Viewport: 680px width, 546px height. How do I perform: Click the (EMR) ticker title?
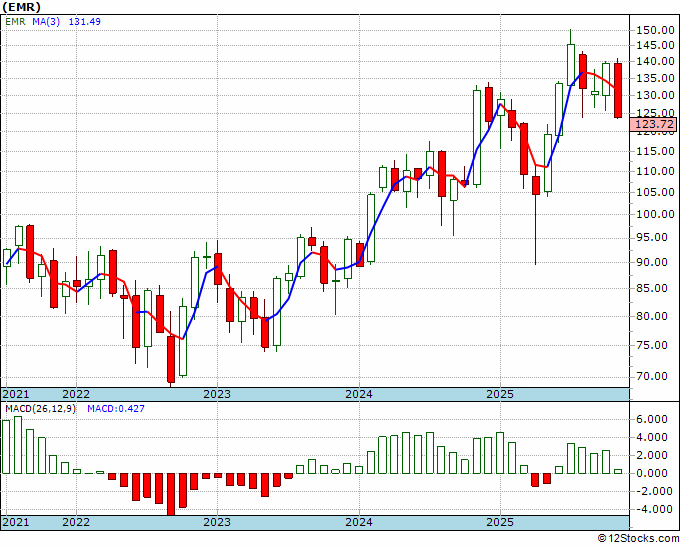coord(21,7)
